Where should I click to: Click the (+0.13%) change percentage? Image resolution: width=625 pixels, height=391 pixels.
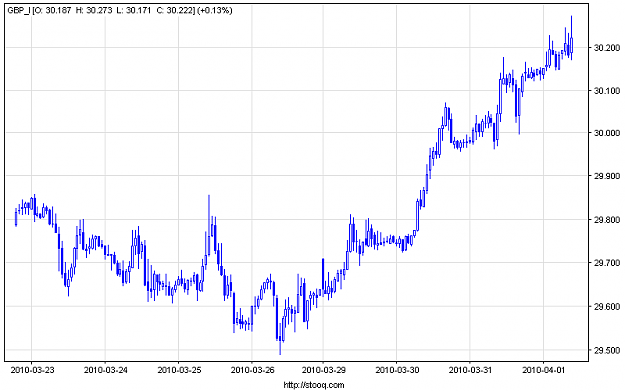click(215, 11)
